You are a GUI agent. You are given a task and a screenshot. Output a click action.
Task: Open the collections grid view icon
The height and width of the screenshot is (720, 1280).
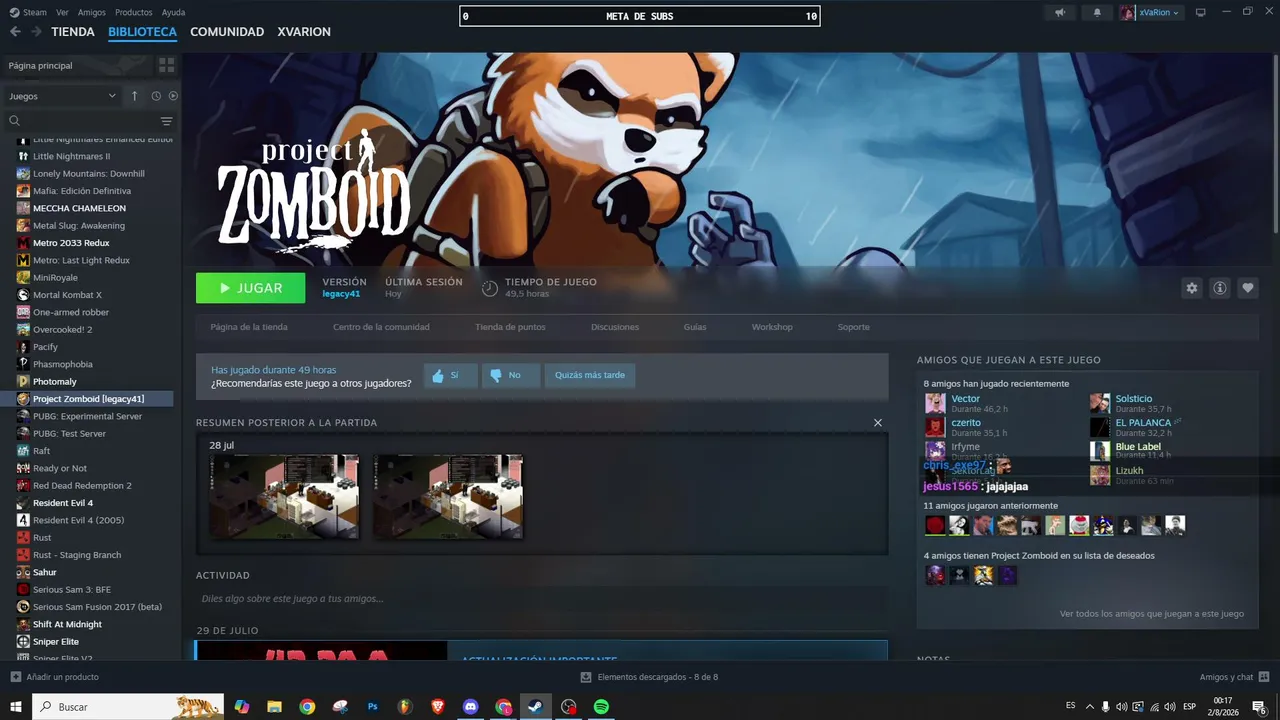pos(166,65)
